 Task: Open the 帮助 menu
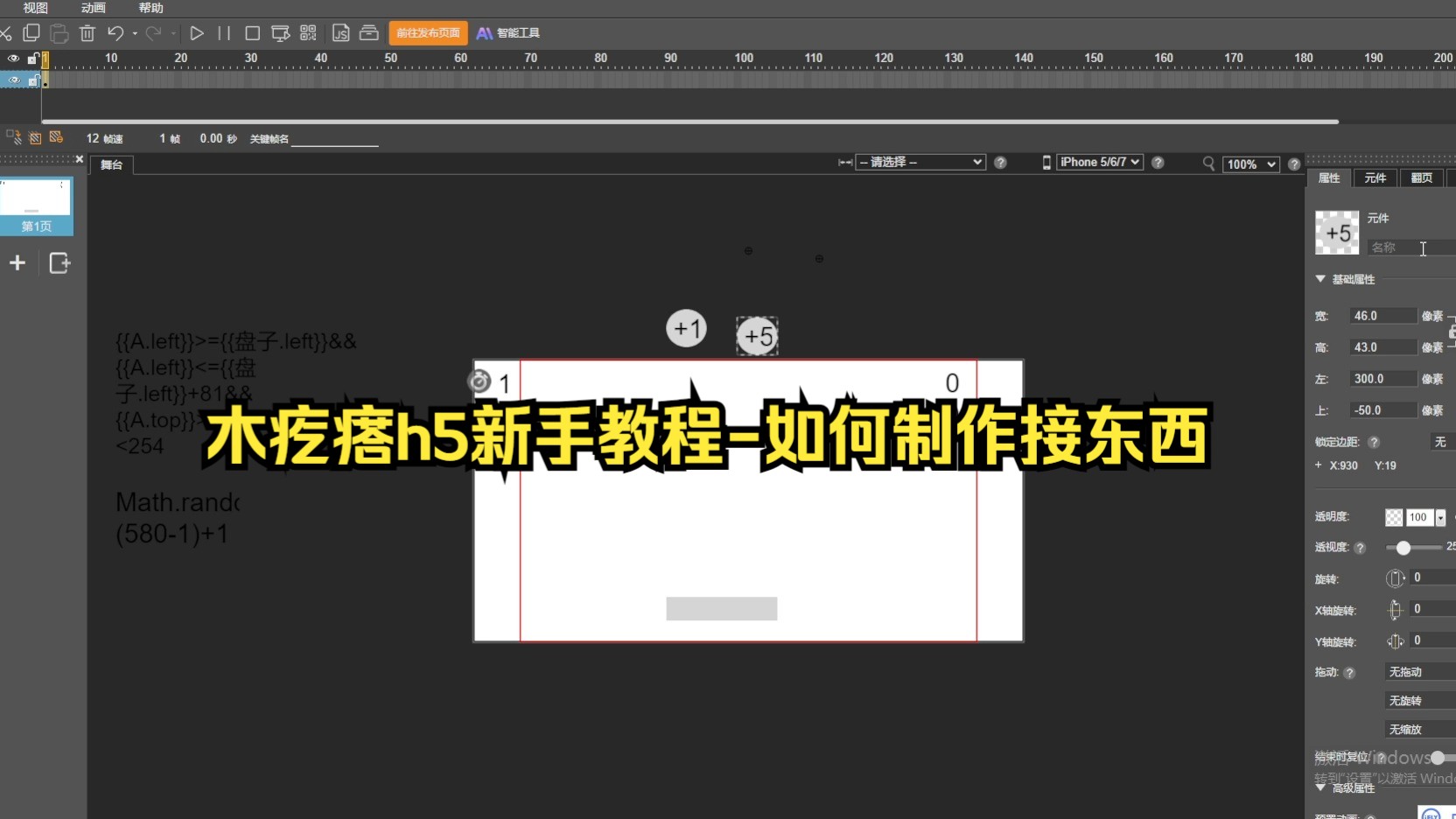151,8
